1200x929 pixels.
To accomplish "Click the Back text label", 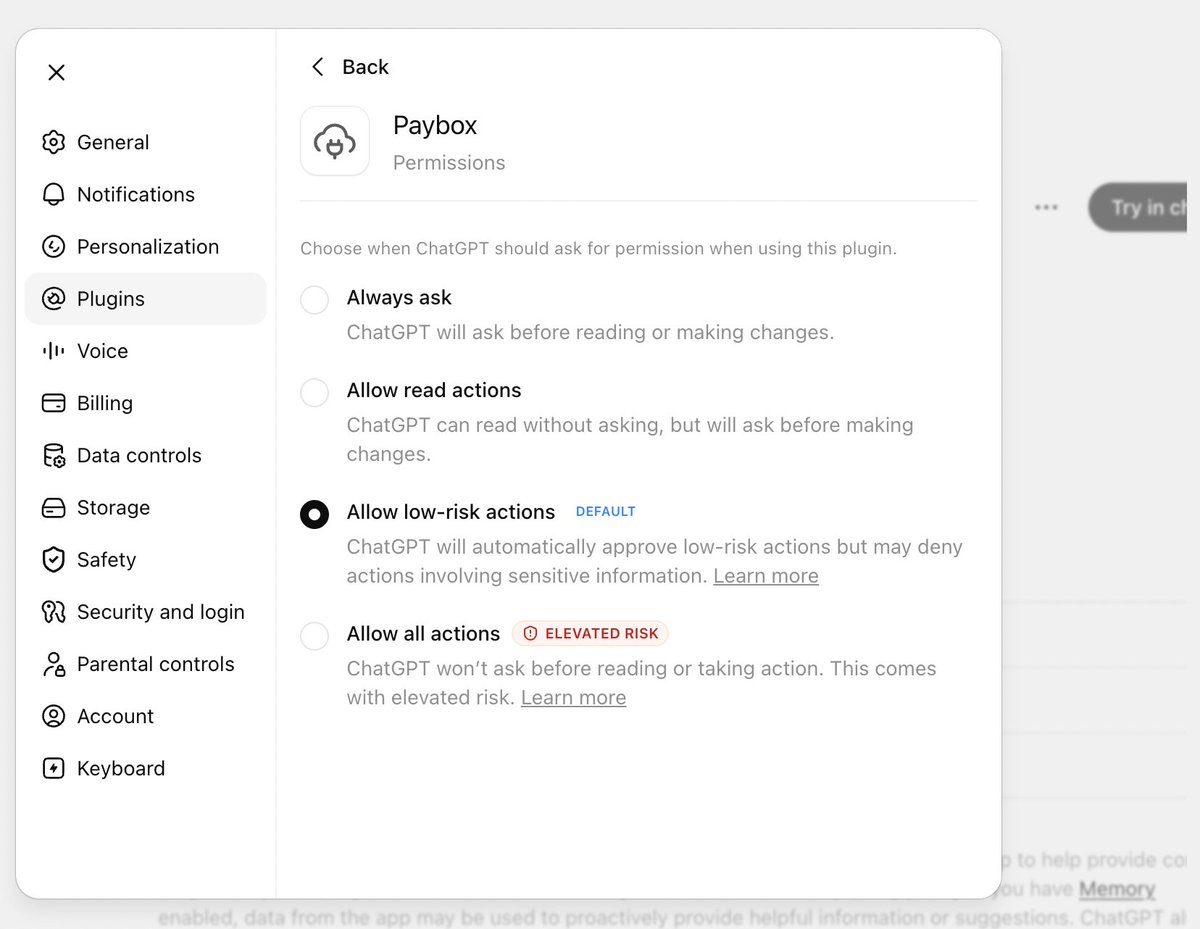I will coord(365,67).
